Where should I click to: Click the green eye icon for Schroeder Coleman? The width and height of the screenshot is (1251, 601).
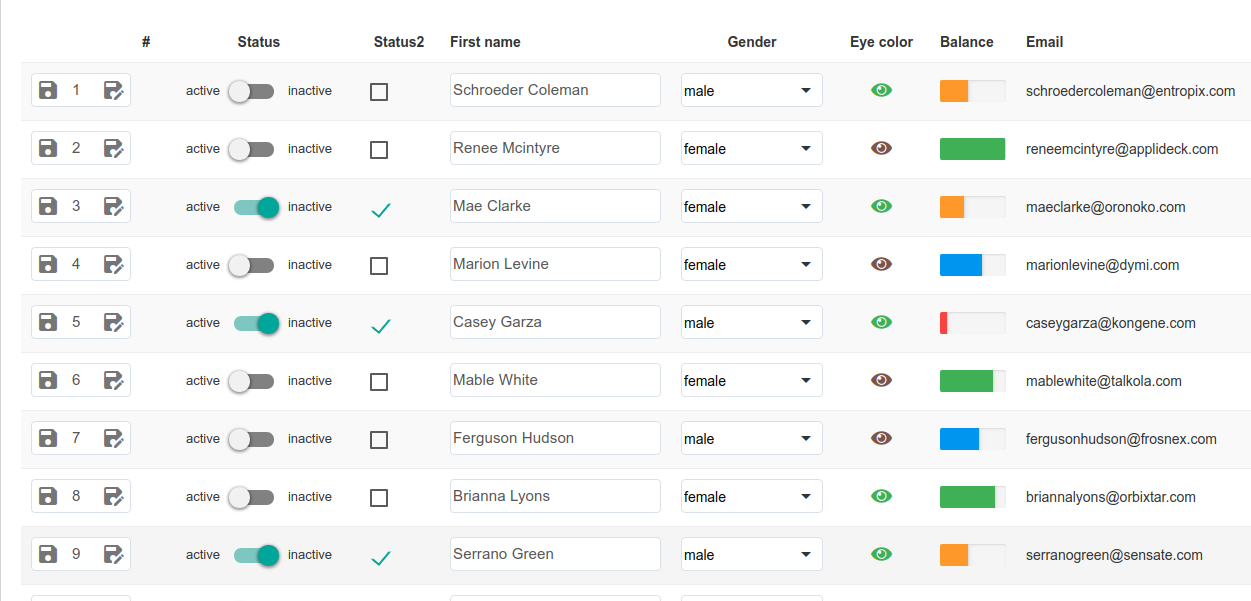(x=881, y=90)
